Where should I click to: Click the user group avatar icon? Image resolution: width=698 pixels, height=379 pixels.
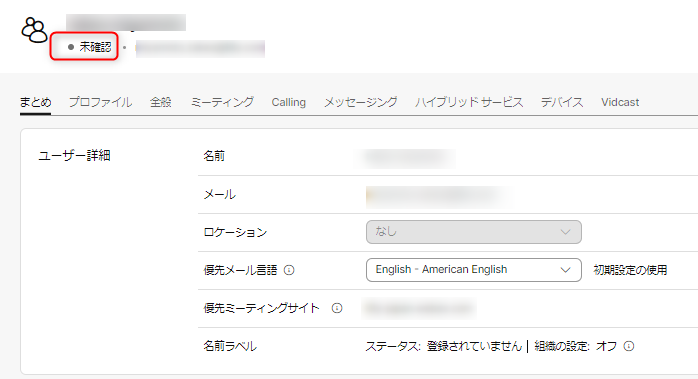[x=34, y=30]
